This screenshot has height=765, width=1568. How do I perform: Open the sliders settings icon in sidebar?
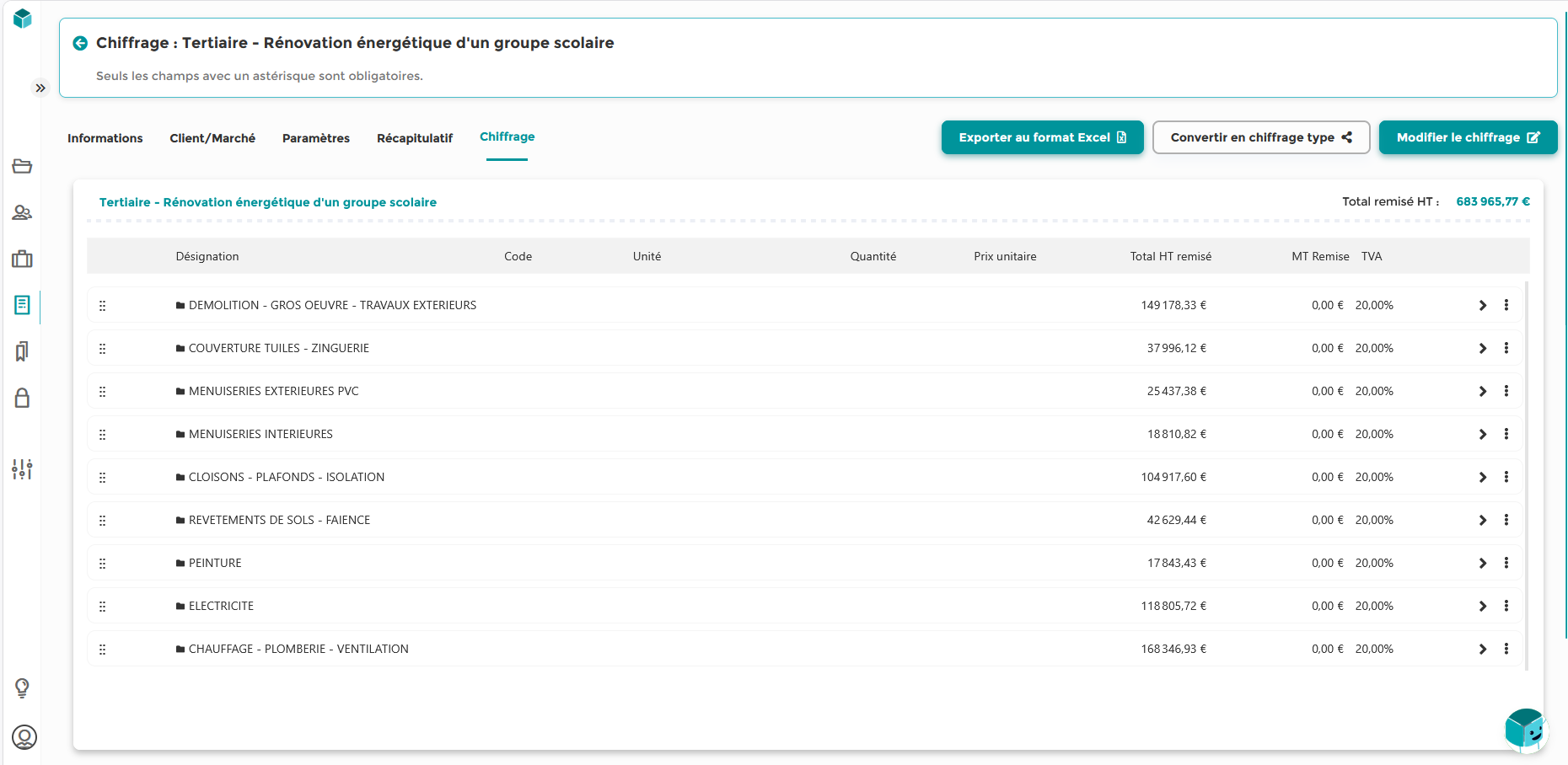pyautogui.click(x=22, y=469)
